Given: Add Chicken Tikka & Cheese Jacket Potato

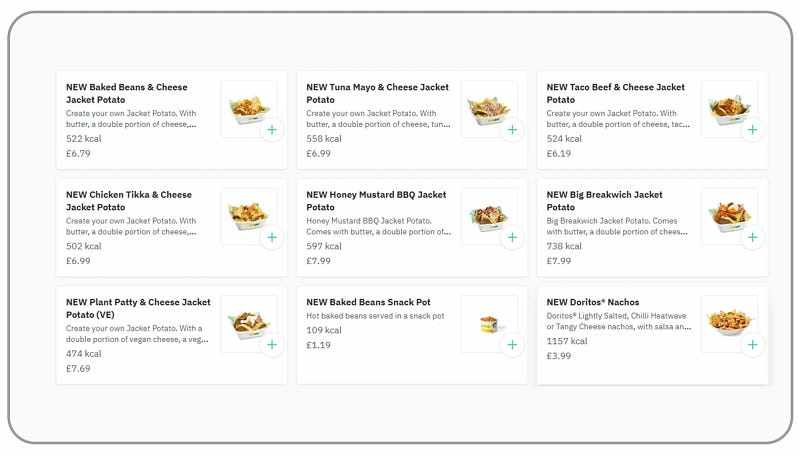Looking at the screenshot, I should (x=272, y=238).
